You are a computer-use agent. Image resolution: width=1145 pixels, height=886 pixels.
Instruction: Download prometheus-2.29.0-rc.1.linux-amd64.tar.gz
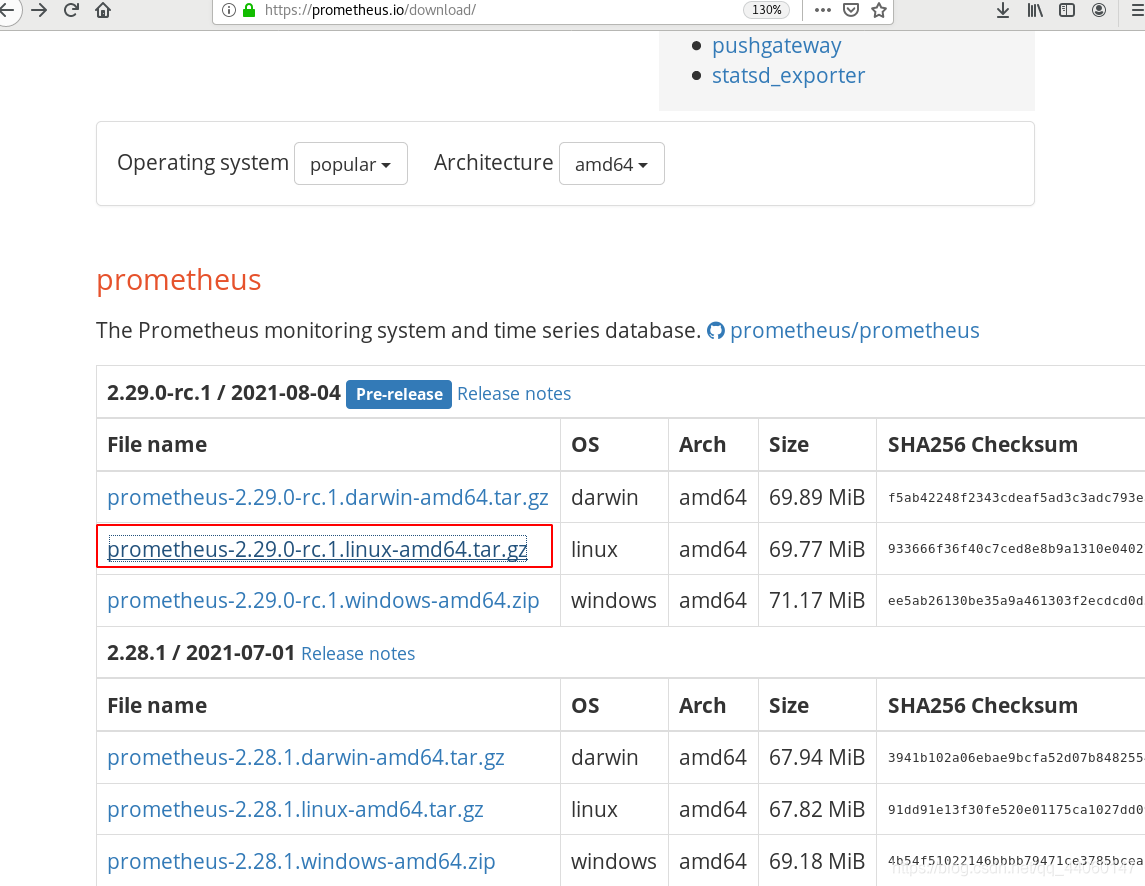317,549
